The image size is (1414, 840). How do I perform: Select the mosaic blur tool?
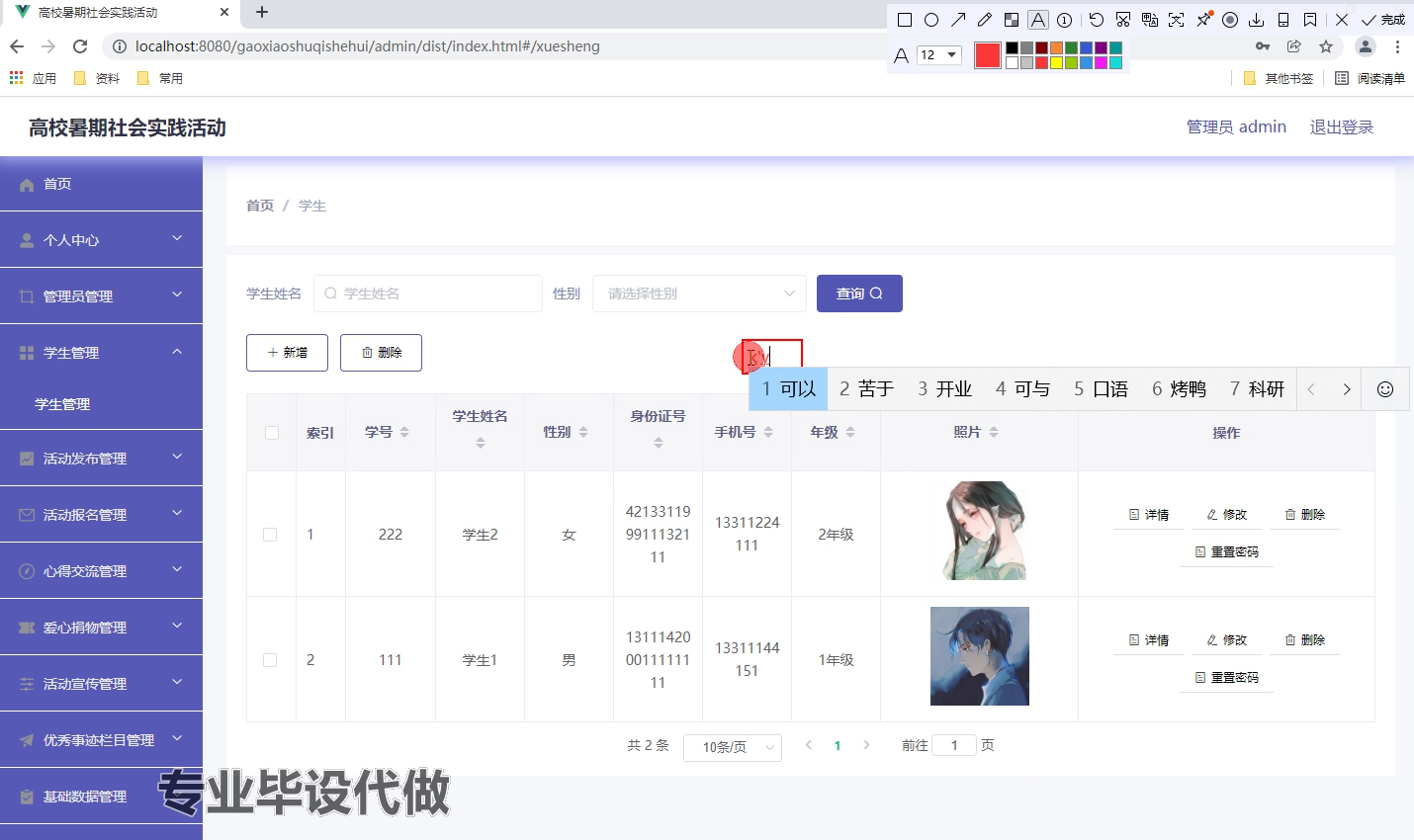[1012, 20]
